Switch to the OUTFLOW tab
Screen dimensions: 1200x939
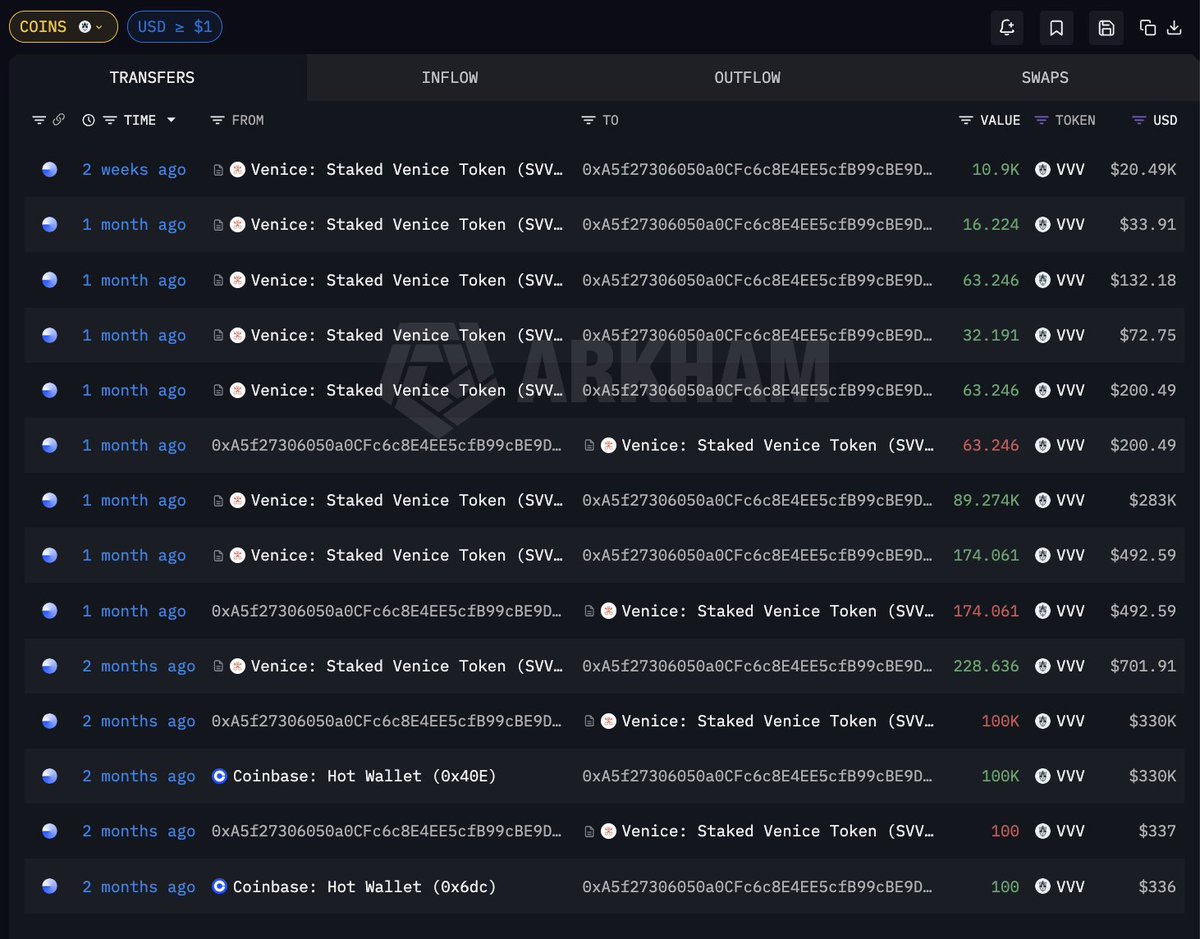747,78
